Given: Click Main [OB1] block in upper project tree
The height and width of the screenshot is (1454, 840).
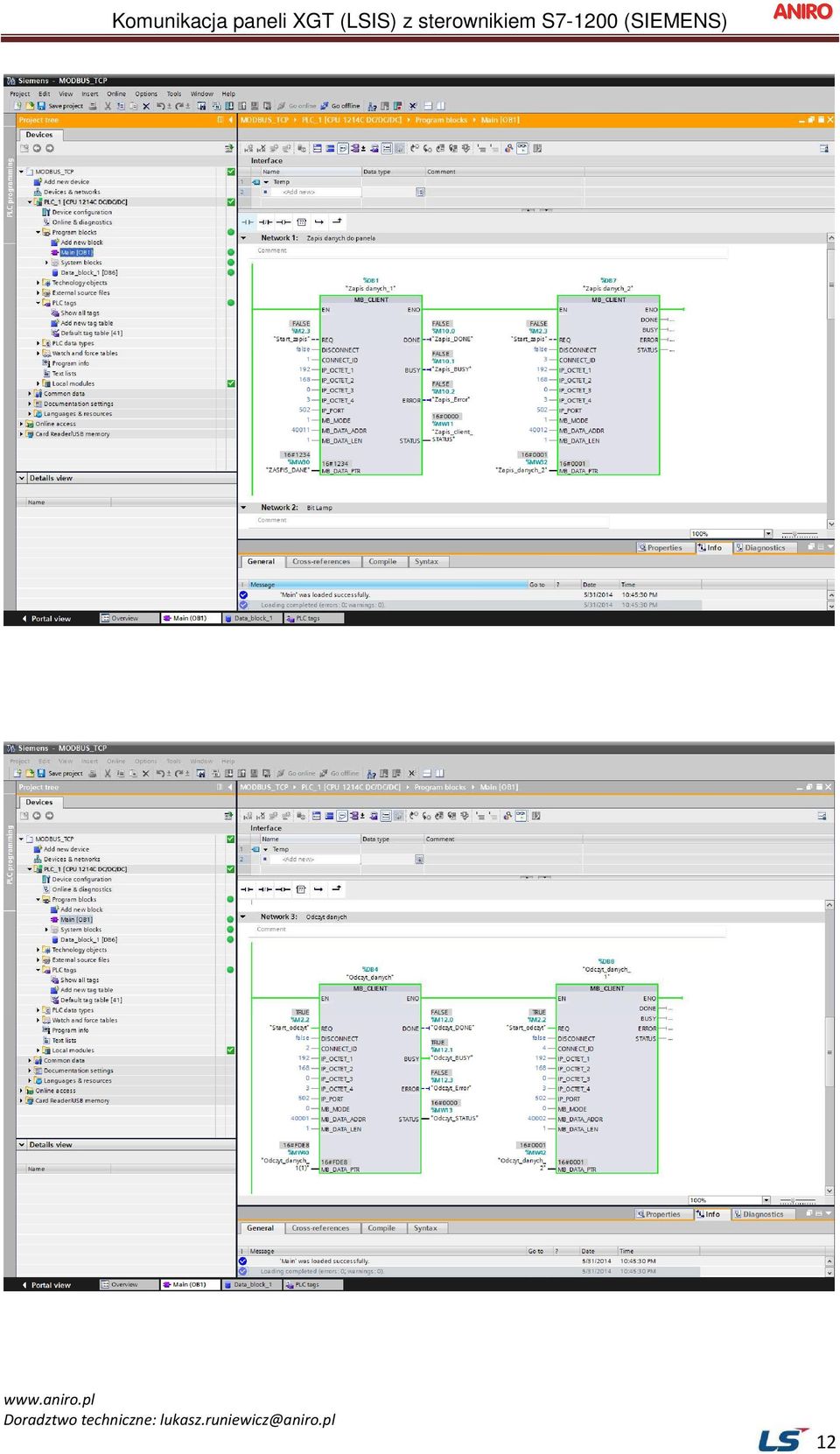Looking at the screenshot, I should pos(76,252).
